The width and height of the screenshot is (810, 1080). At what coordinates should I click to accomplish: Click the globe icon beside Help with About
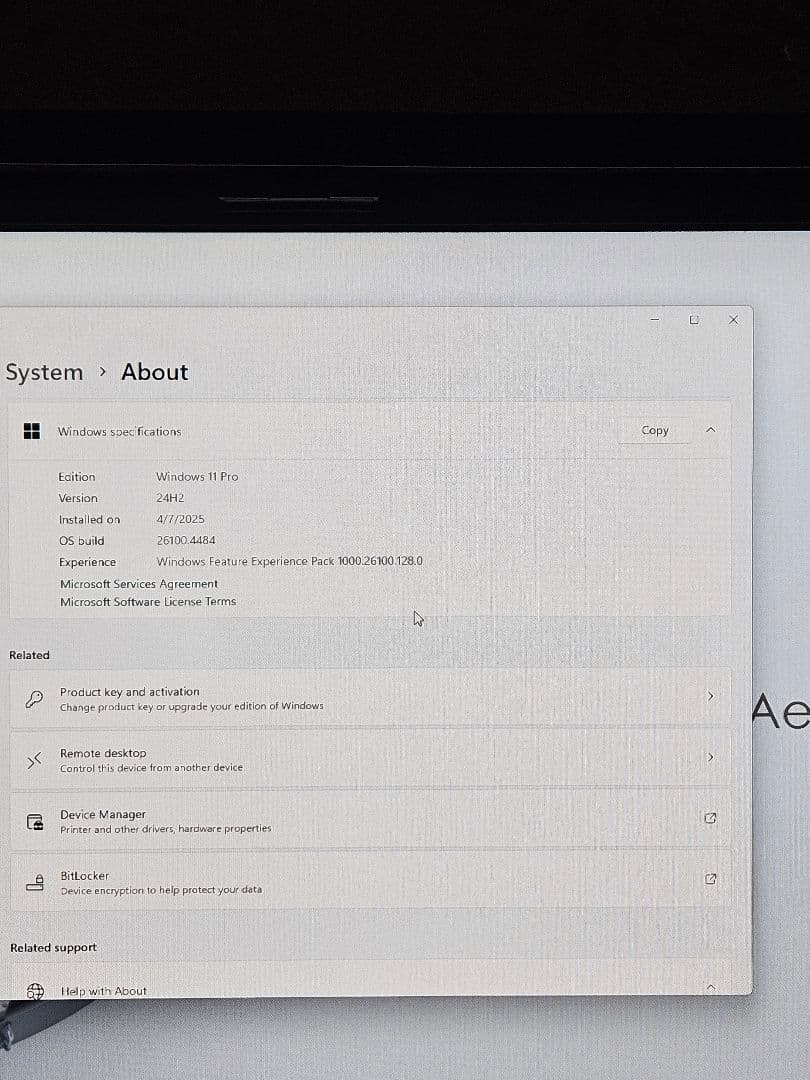[x=35, y=991]
